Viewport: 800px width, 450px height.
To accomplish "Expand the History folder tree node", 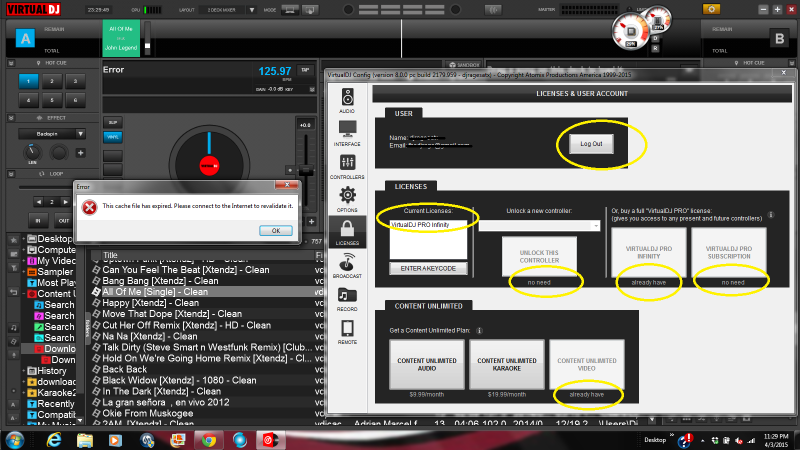I will point(24,371).
